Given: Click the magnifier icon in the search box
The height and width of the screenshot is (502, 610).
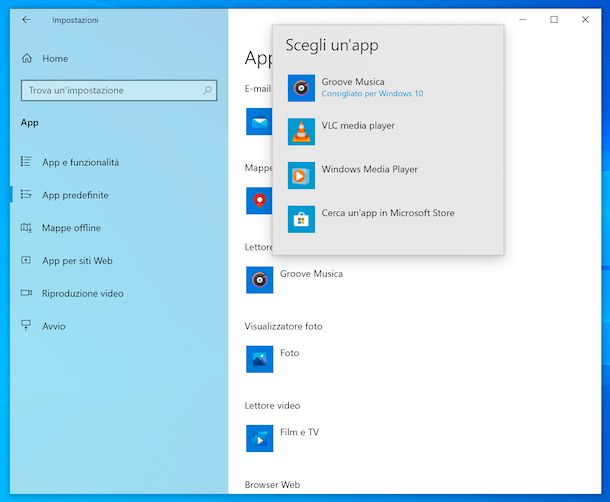Looking at the screenshot, I should coord(207,90).
